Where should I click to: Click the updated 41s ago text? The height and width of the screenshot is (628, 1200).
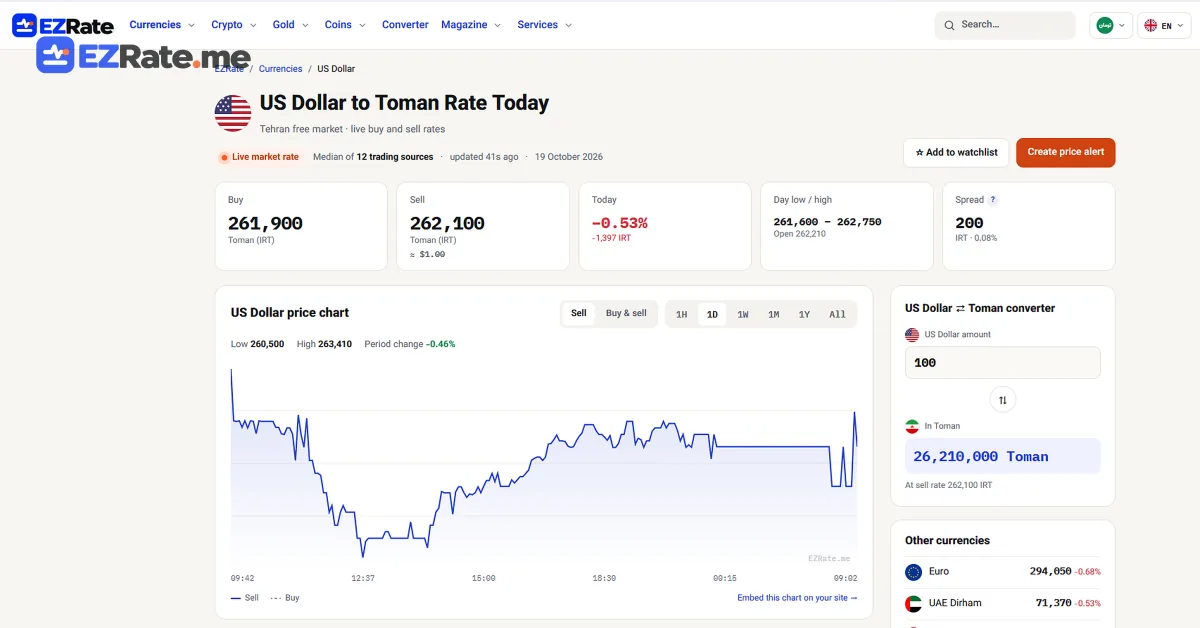(x=484, y=157)
